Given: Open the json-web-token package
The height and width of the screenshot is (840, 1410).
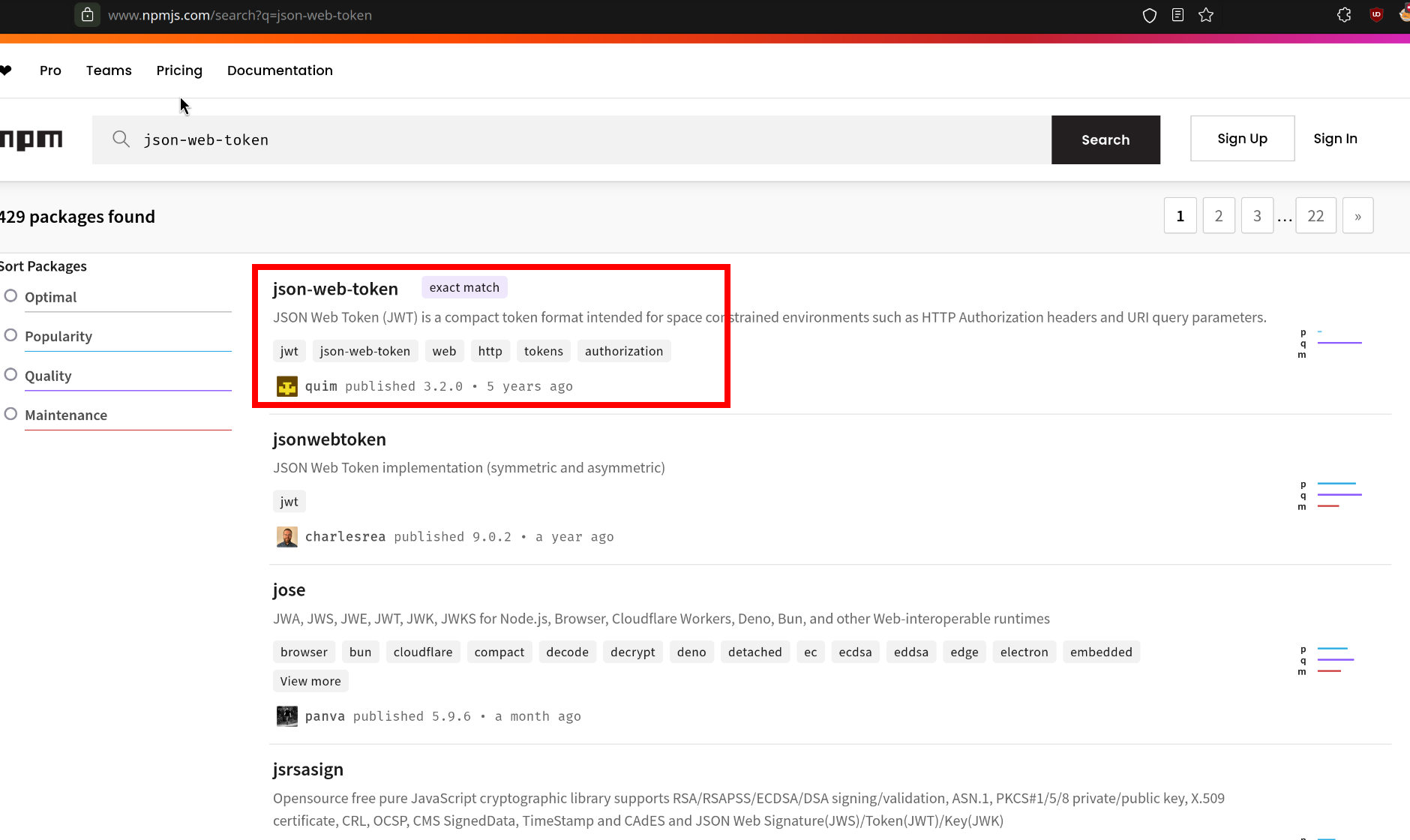Looking at the screenshot, I should tap(335, 289).
